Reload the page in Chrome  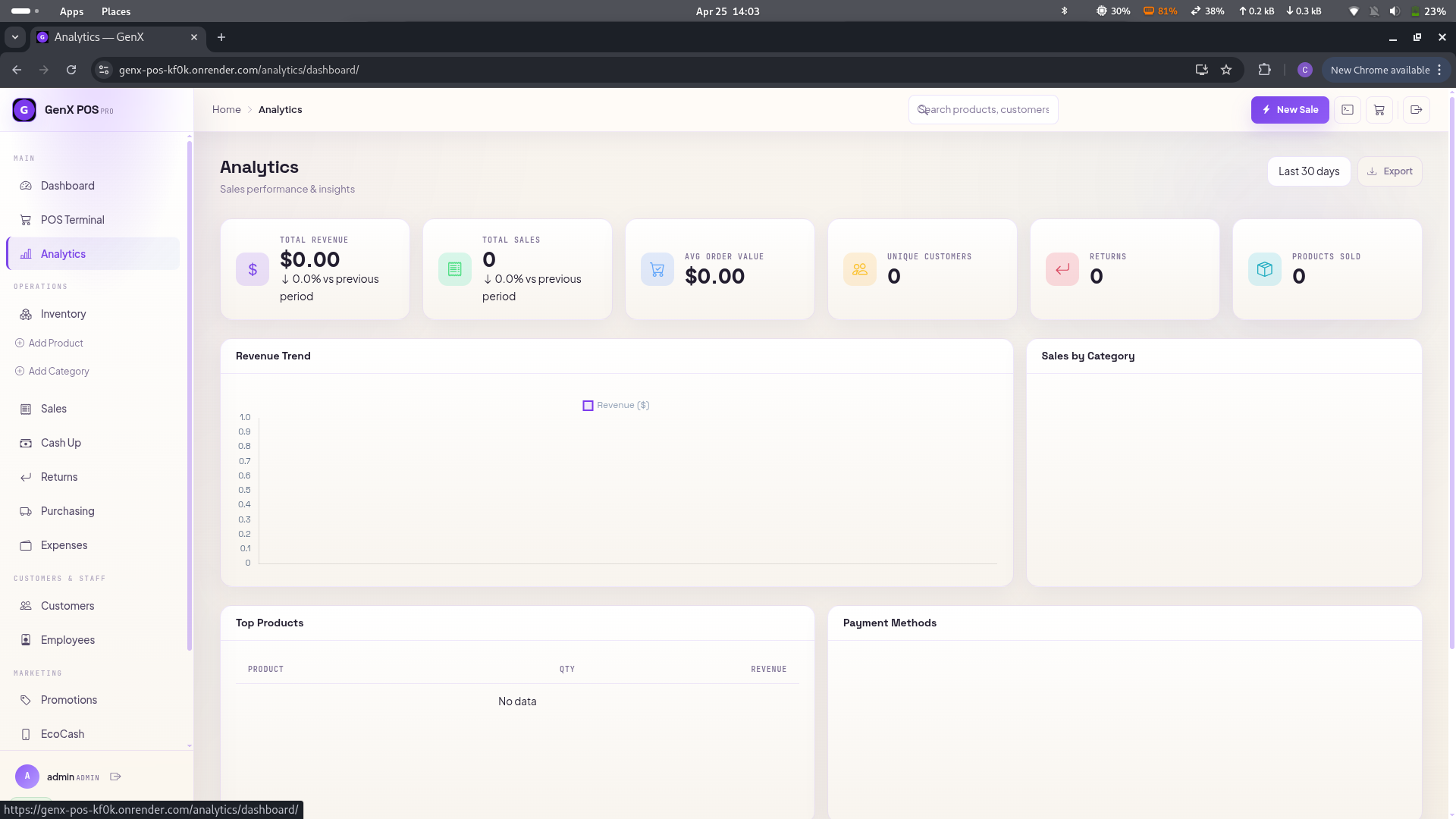(x=71, y=70)
